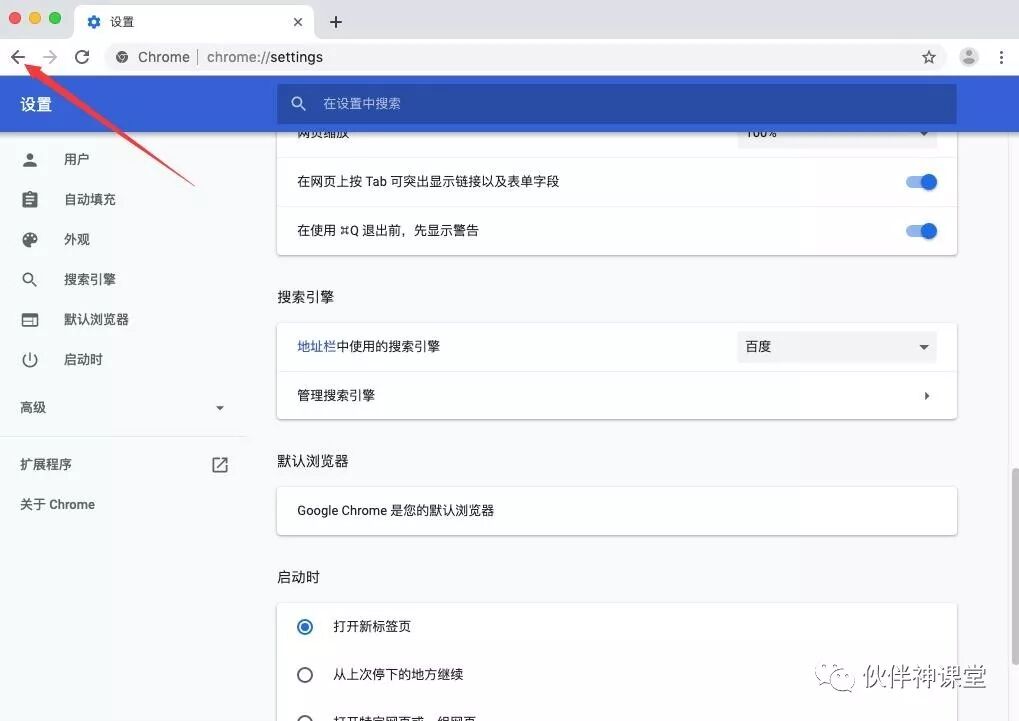
Task: Click the 启动时 section heading
Action: pyautogui.click(x=298, y=577)
